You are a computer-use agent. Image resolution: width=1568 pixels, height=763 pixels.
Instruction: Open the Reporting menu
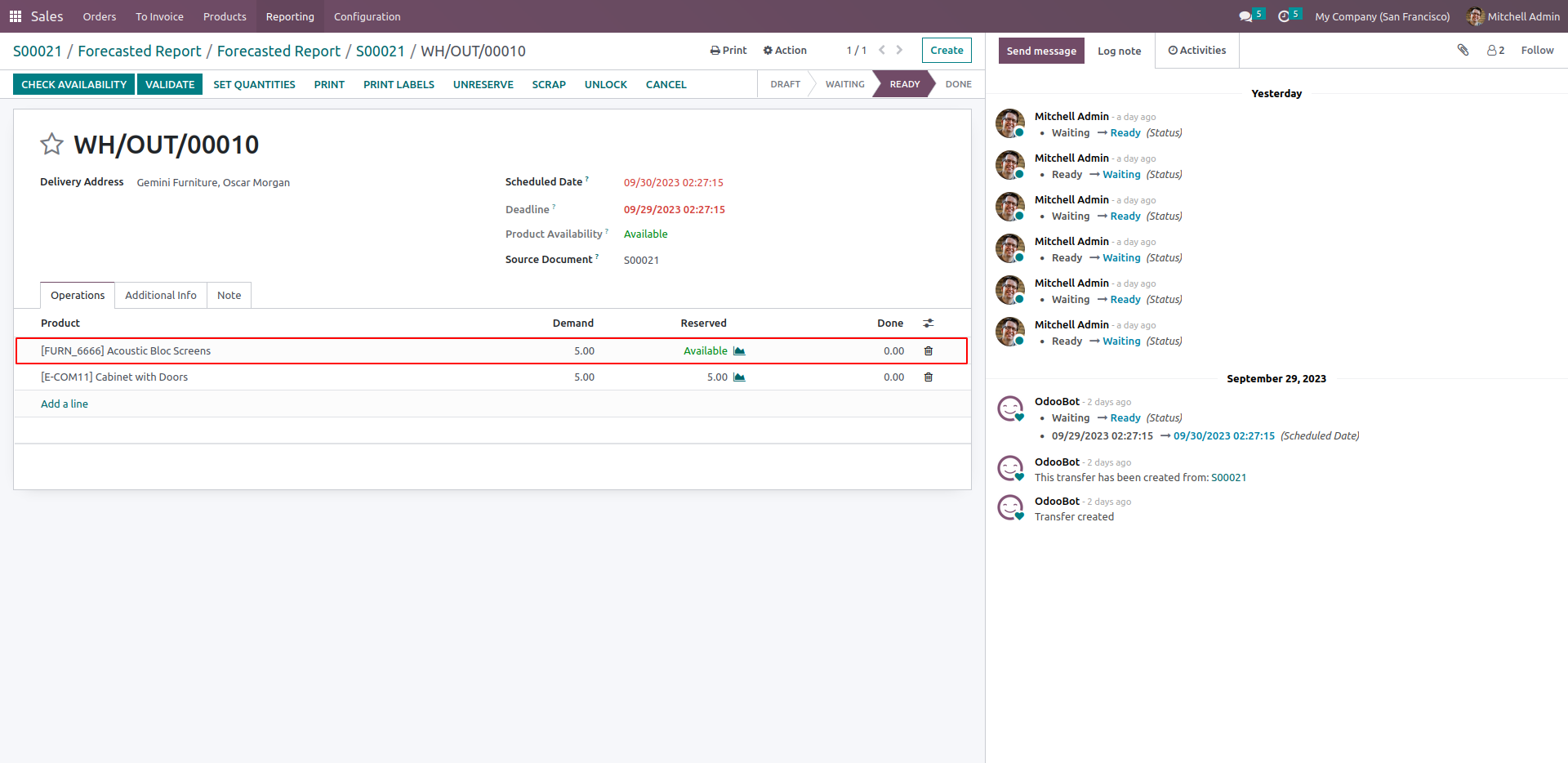(x=290, y=16)
